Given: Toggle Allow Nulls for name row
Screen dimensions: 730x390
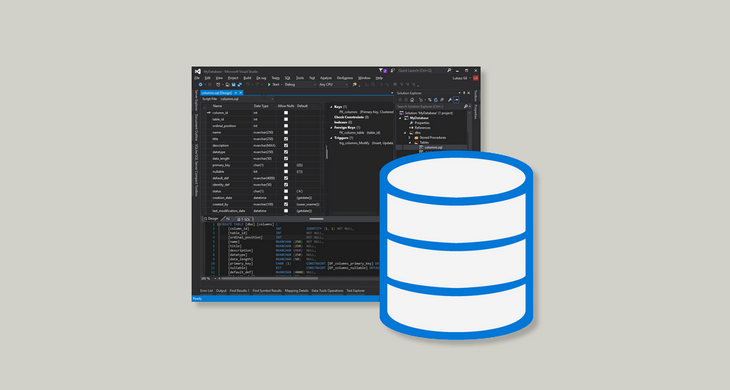Looking at the screenshot, I should [x=286, y=132].
